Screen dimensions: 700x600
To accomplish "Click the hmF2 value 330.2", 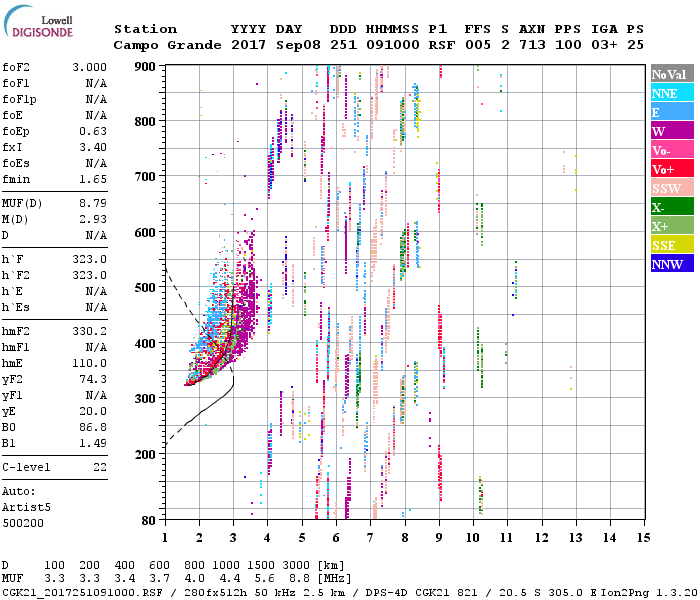I will (89, 331).
